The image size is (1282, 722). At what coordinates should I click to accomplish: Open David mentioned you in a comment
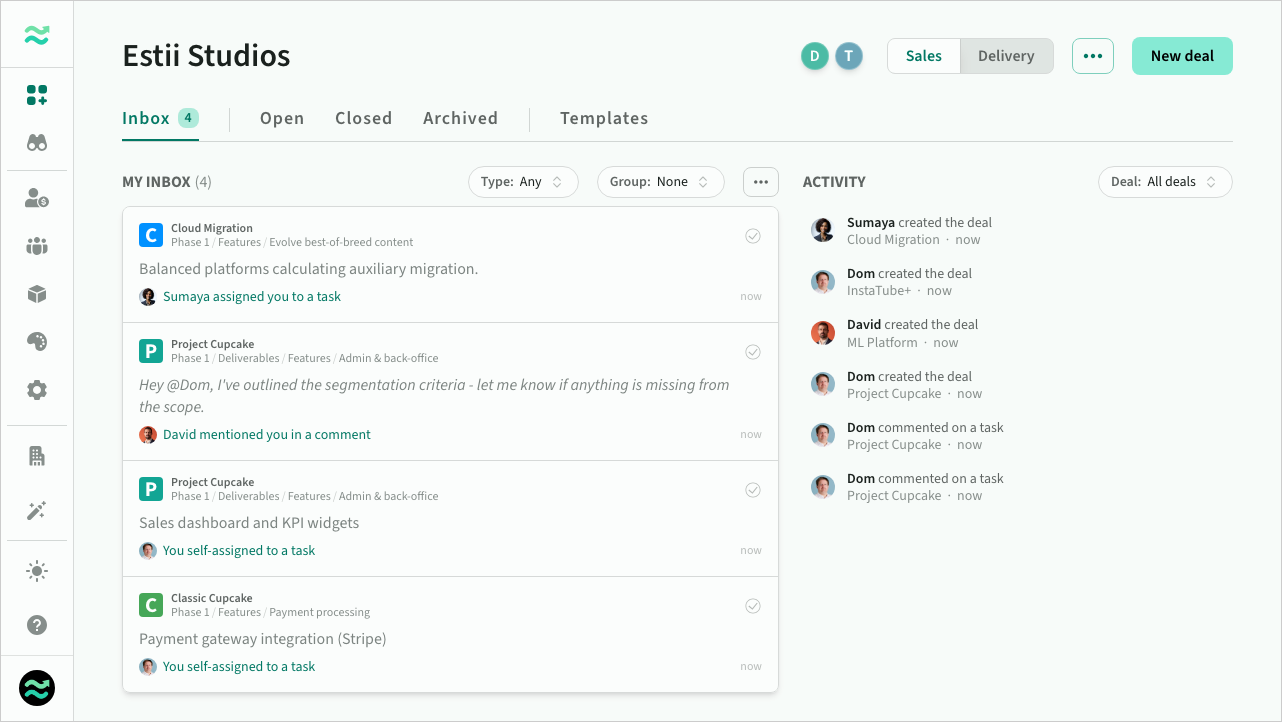point(266,435)
